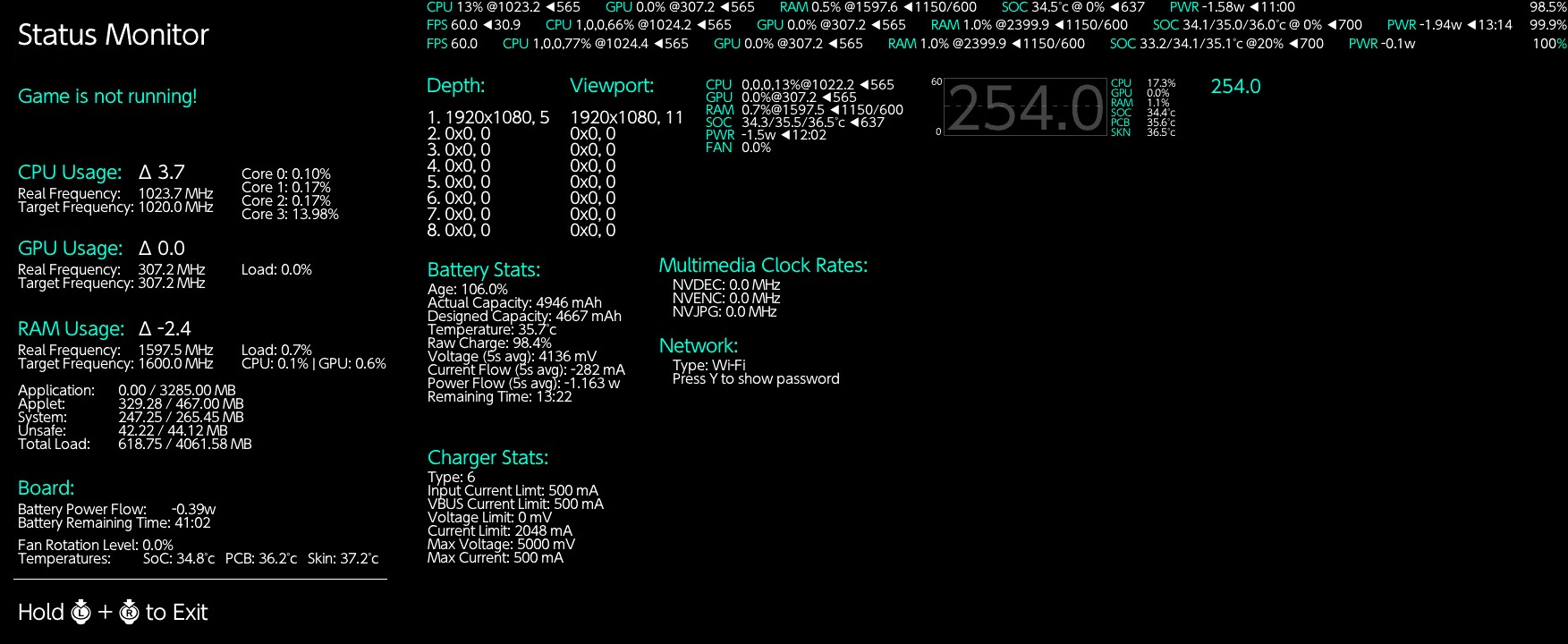Click the 'Depth:' column heading
1568x644 pixels.
click(x=456, y=86)
